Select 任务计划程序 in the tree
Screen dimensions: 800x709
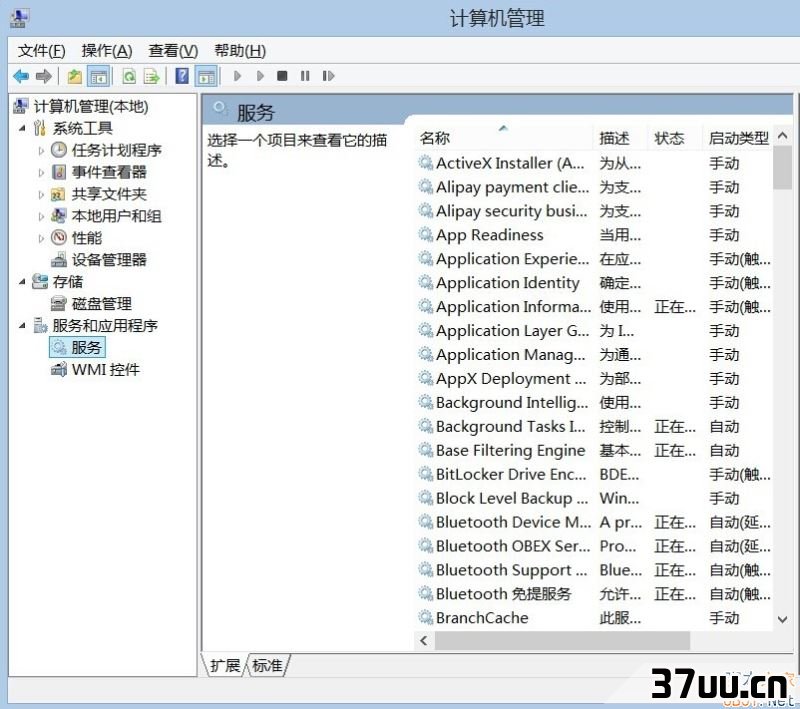point(116,150)
